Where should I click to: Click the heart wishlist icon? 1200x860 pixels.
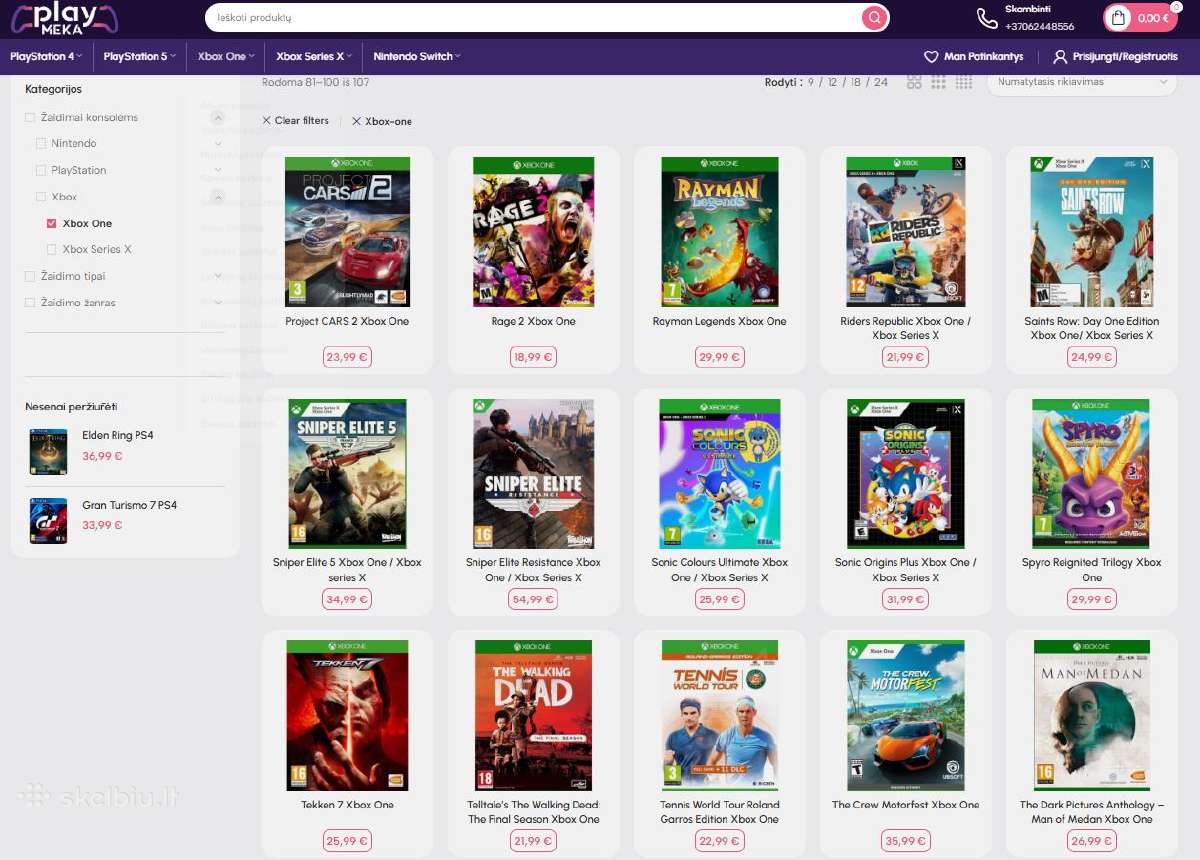point(931,57)
